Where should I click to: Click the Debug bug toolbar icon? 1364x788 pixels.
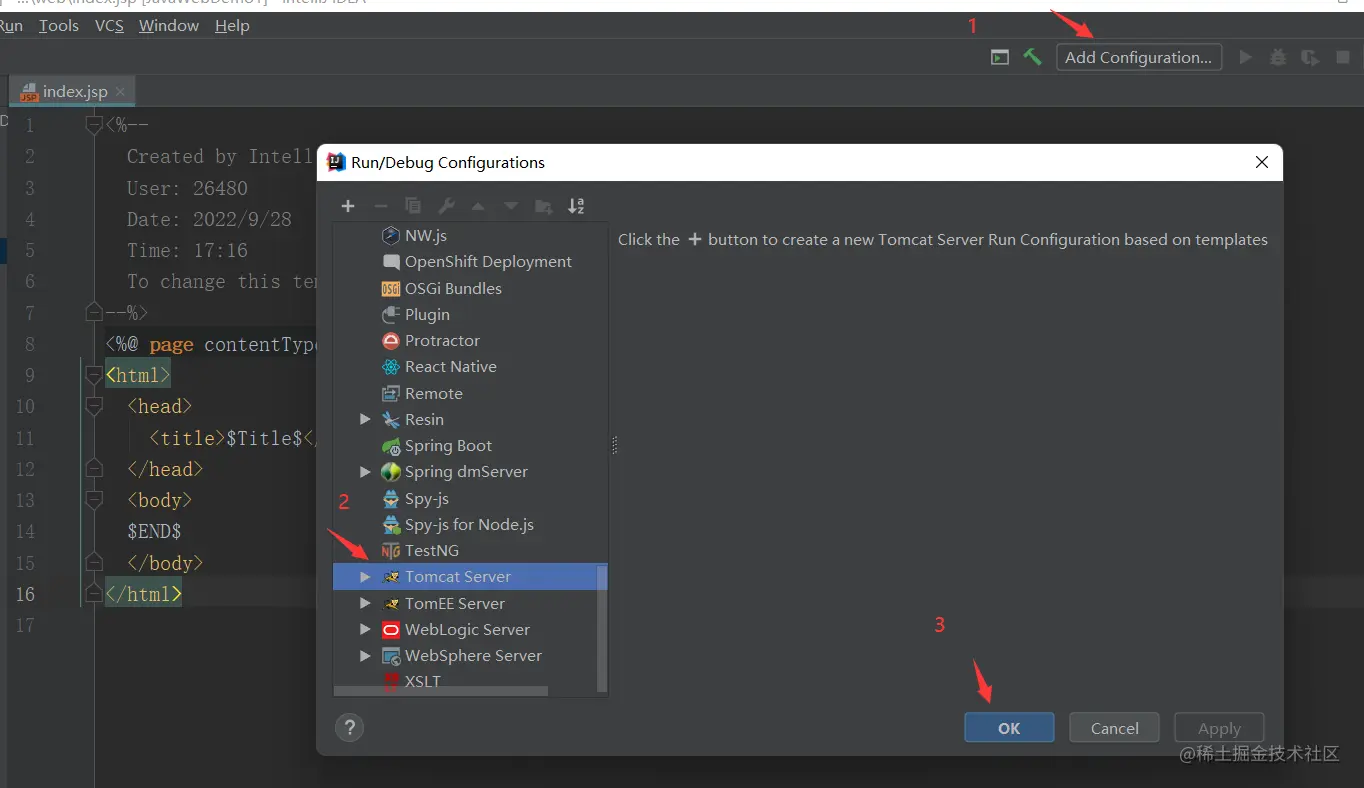1278,57
